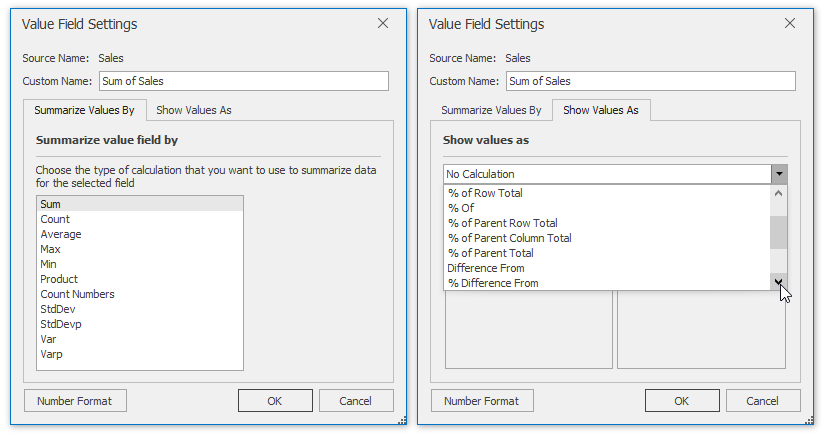Pick the Product summary function
This screenshot has width=825, height=437.
tap(59, 279)
